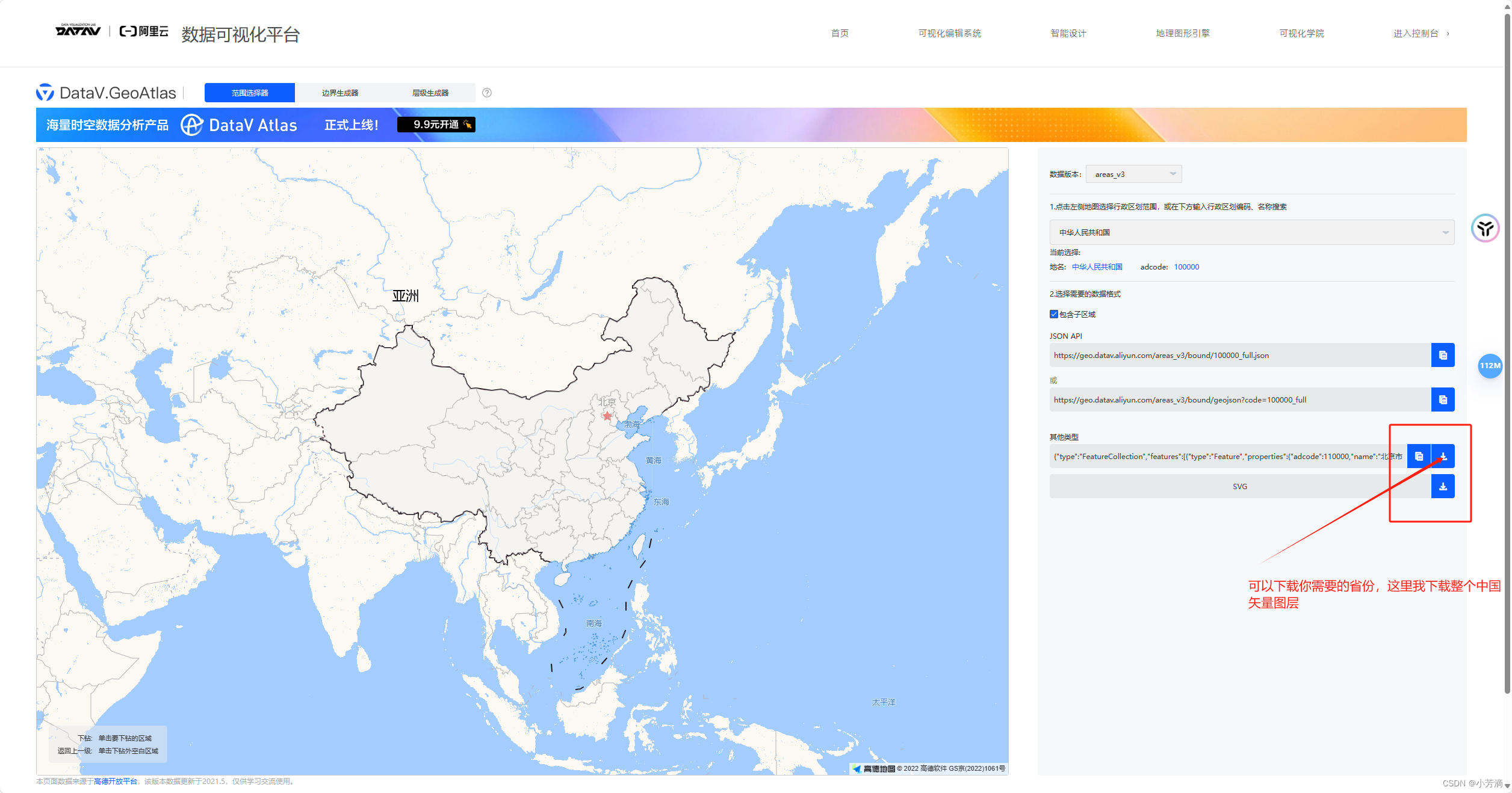Viewport: 1512px width, 793px height.
Task: Click the 高德开放平台 link
Action: pyautogui.click(x=116, y=782)
